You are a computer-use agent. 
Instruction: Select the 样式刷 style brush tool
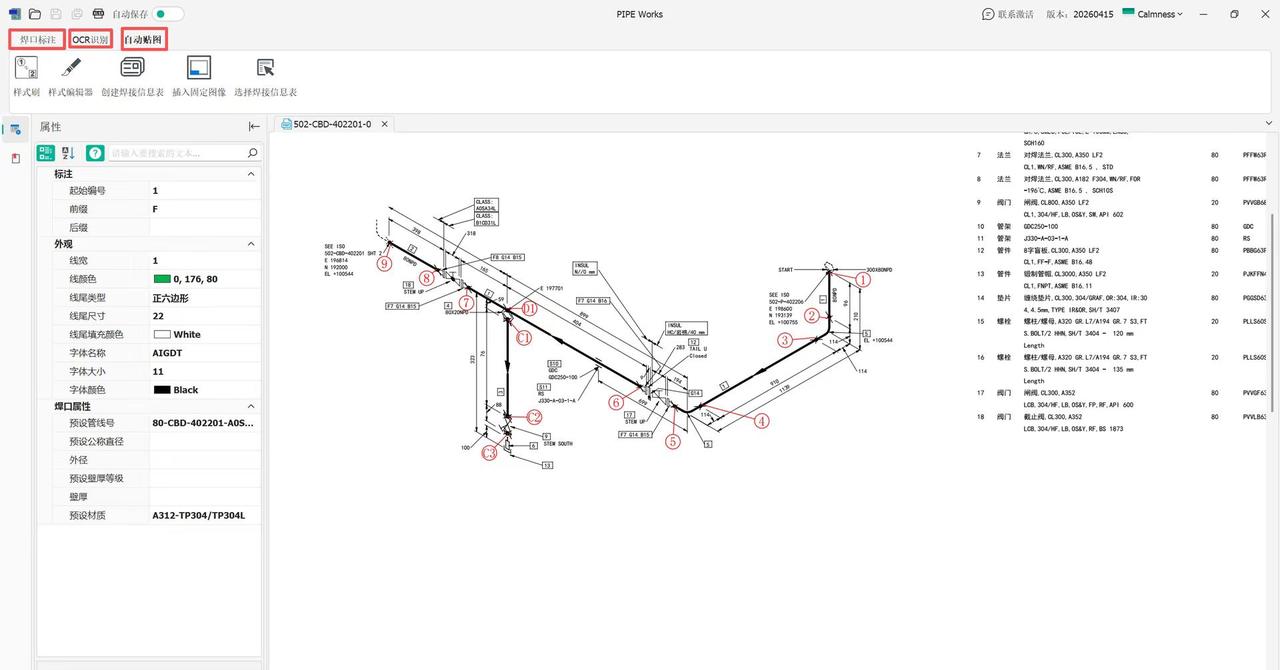pyautogui.click(x=26, y=77)
